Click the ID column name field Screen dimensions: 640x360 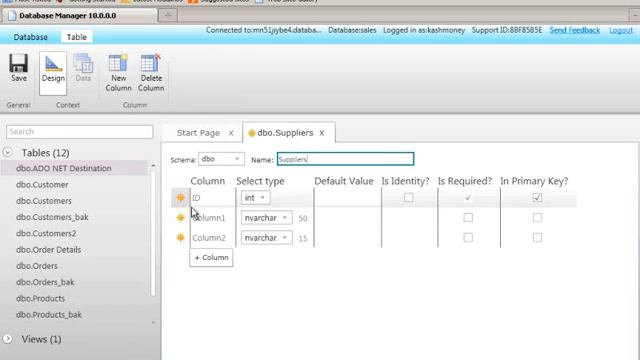(212, 198)
